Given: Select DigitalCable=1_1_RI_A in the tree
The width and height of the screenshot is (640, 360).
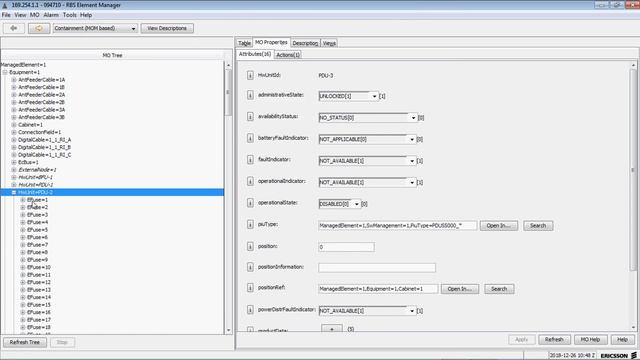Looking at the screenshot, I should pos(44,140).
